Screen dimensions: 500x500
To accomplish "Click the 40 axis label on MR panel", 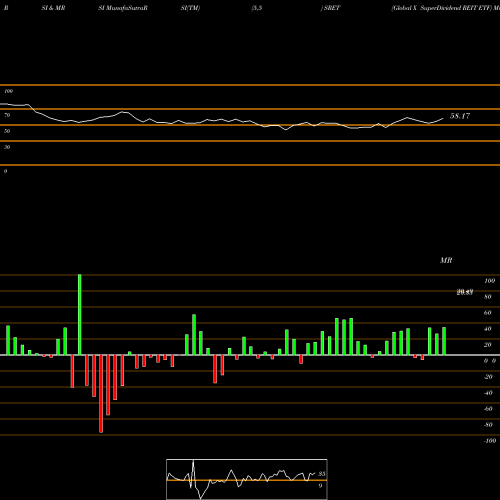I will (x=488, y=329).
